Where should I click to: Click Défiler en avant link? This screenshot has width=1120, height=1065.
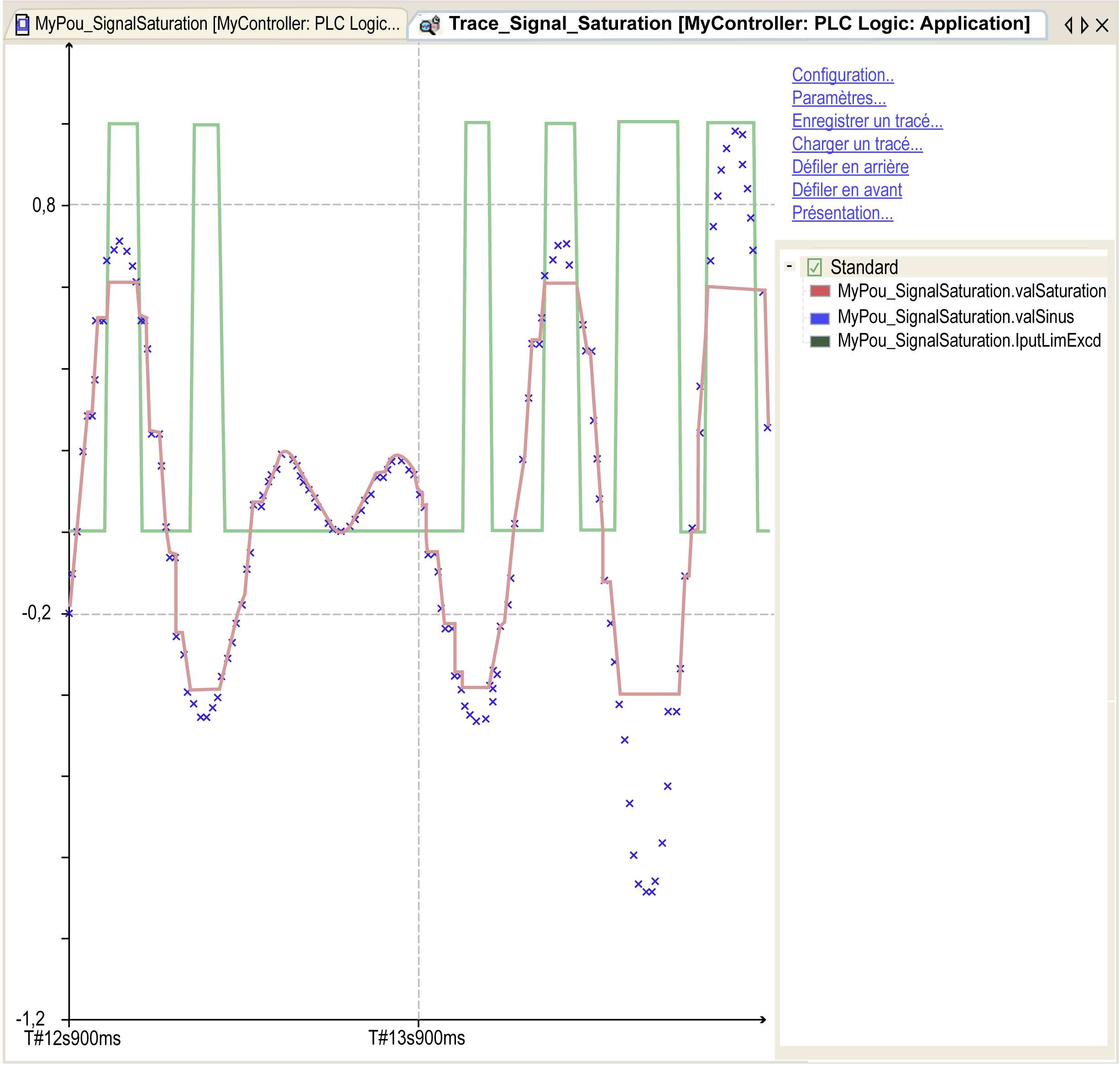point(846,190)
